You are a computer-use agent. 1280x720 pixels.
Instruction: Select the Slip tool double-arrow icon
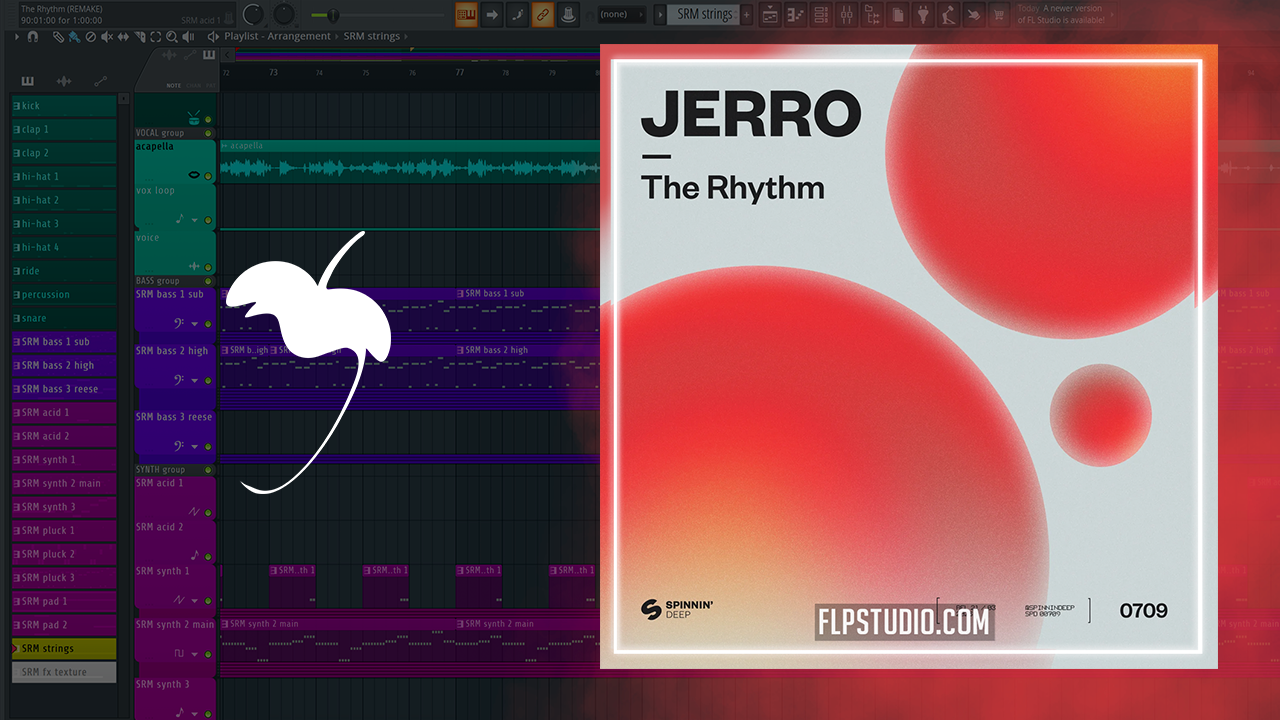click(123, 36)
